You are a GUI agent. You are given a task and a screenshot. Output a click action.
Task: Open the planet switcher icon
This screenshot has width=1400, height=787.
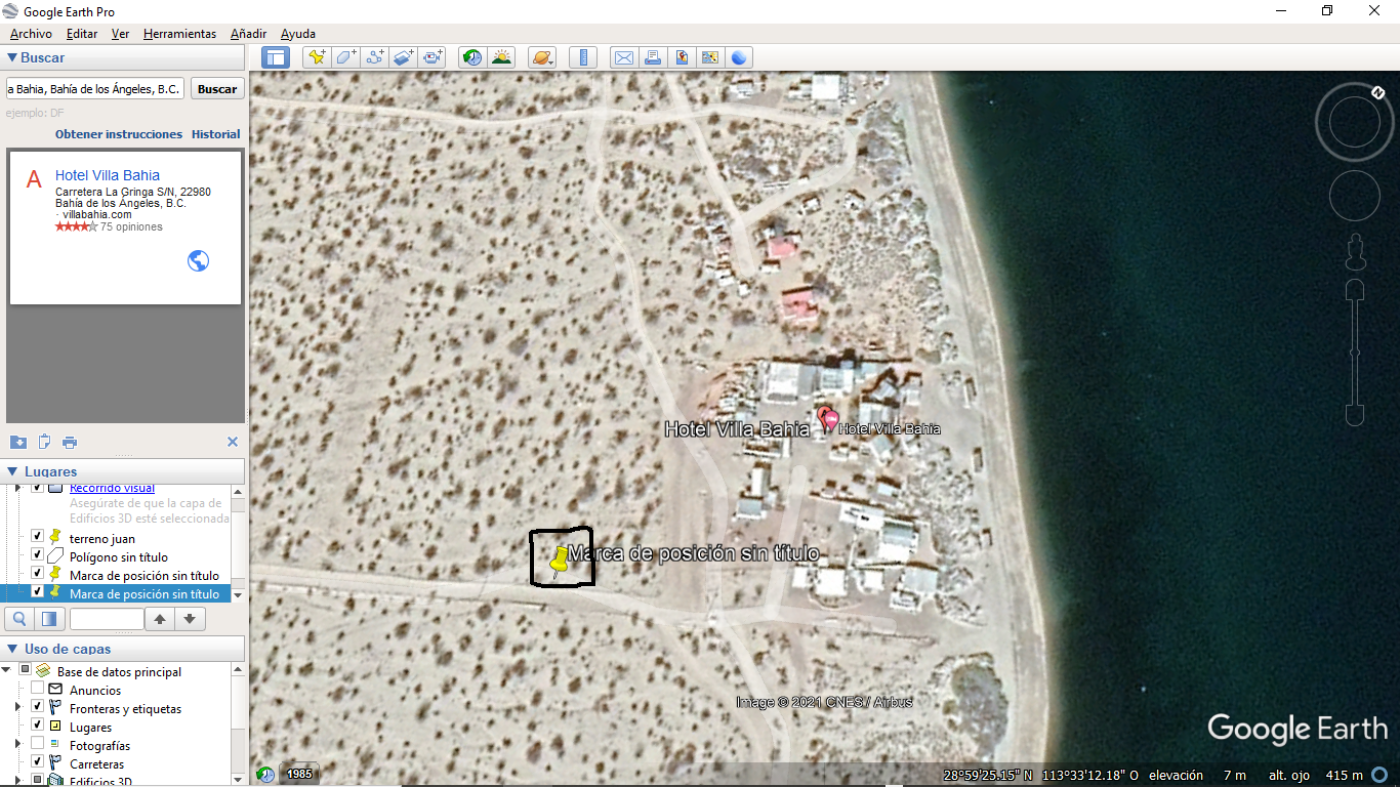pyautogui.click(x=541, y=57)
